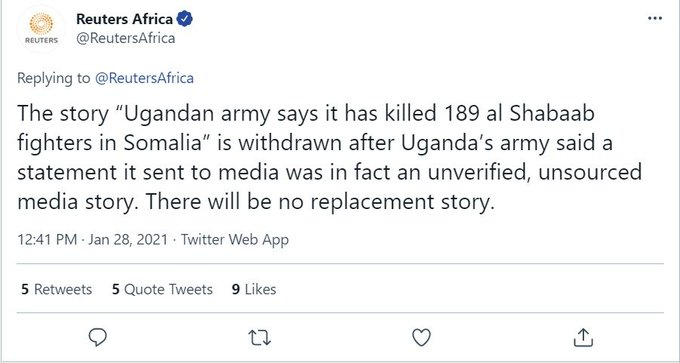The image size is (680, 363).
Task: Click the Jan 28, 2021 date
Action: [128, 239]
